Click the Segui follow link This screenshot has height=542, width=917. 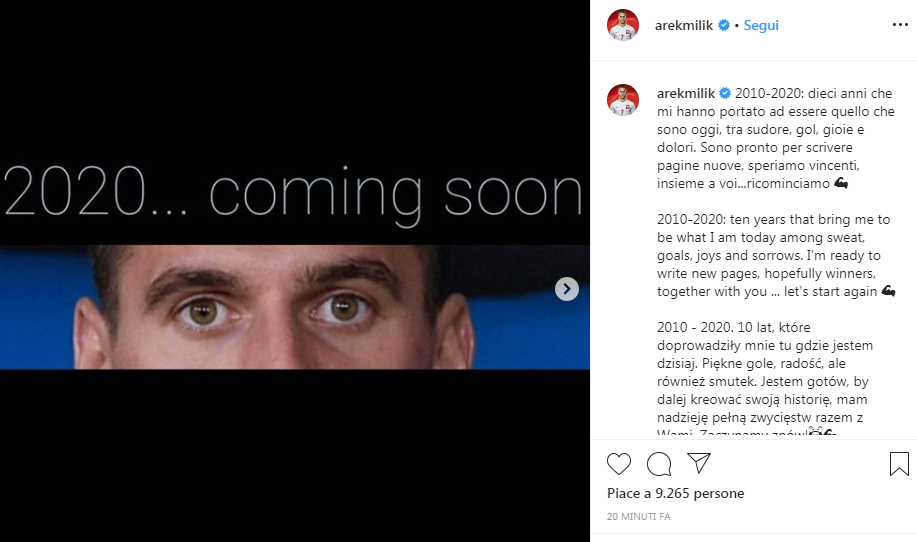pyautogui.click(x=761, y=25)
